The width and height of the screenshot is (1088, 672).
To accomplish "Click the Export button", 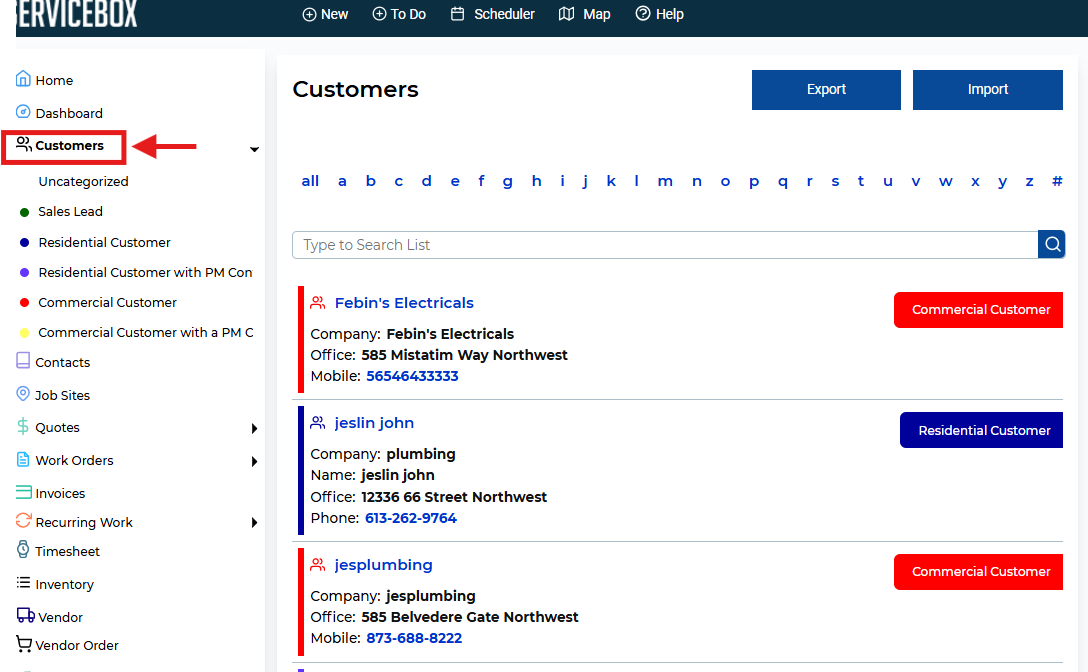I will pos(826,90).
